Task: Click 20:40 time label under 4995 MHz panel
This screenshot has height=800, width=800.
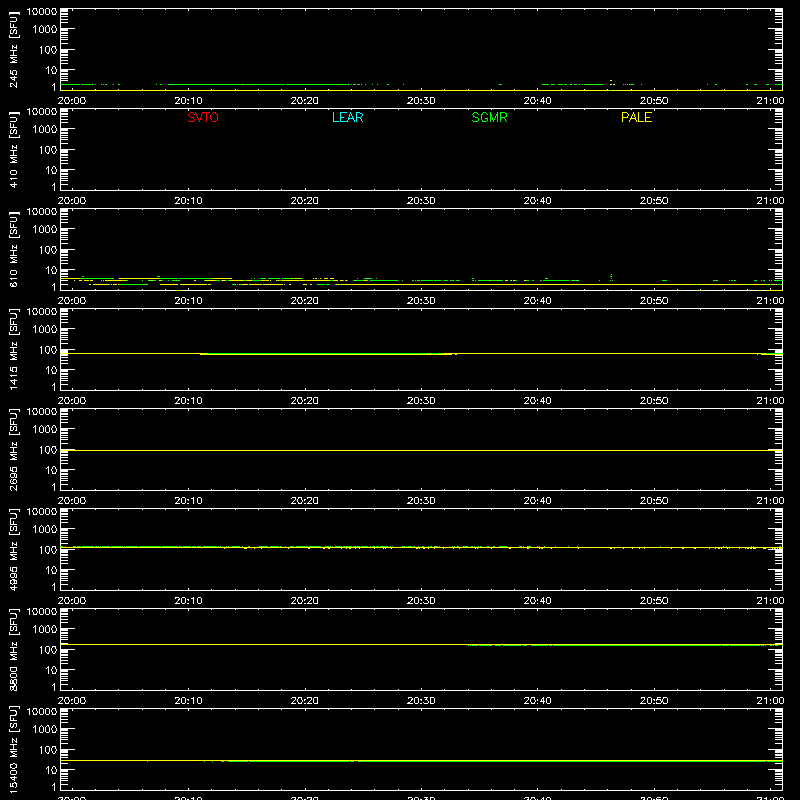Action: pyautogui.click(x=537, y=601)
